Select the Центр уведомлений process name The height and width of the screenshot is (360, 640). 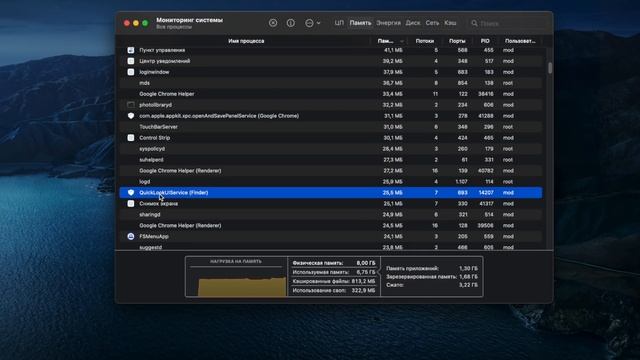164,61
